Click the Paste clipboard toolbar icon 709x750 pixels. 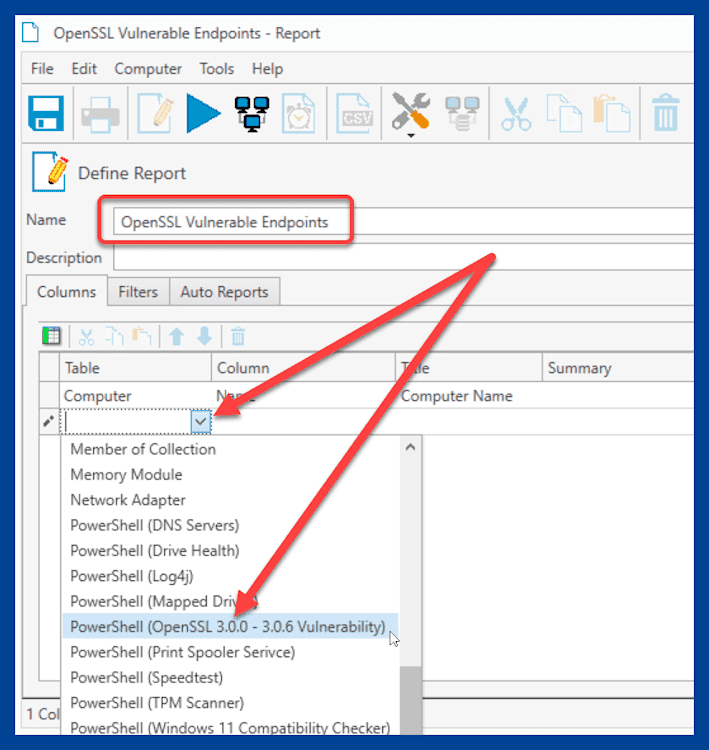(612, 113)
